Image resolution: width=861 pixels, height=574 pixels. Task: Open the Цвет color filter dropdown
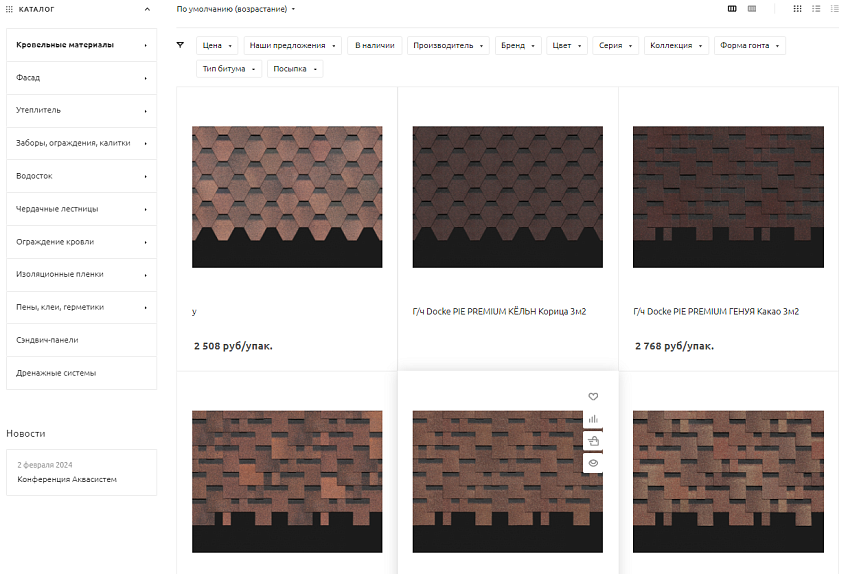[x=567, y=46]
